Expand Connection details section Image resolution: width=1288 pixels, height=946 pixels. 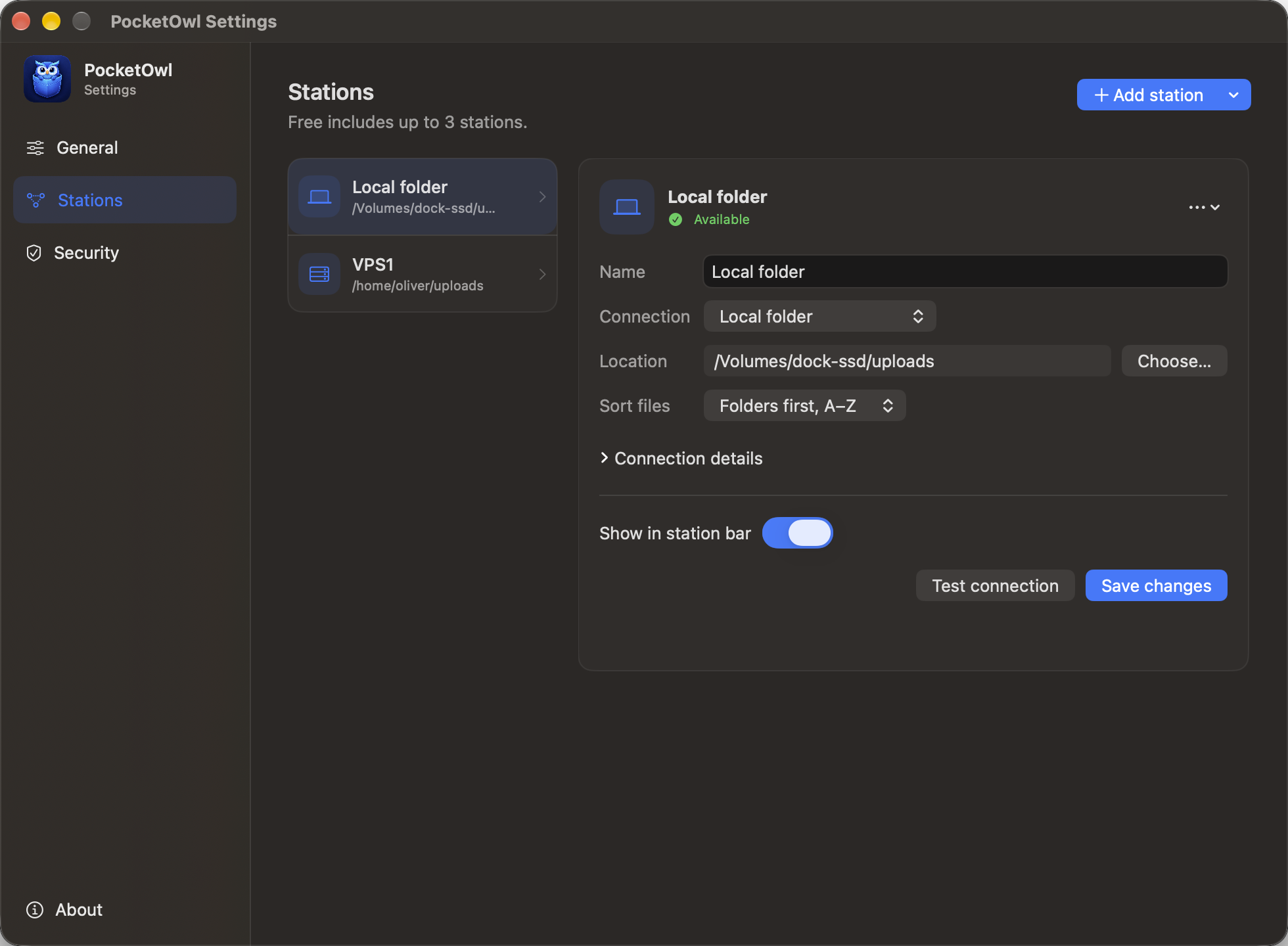[x=681, y=459]
